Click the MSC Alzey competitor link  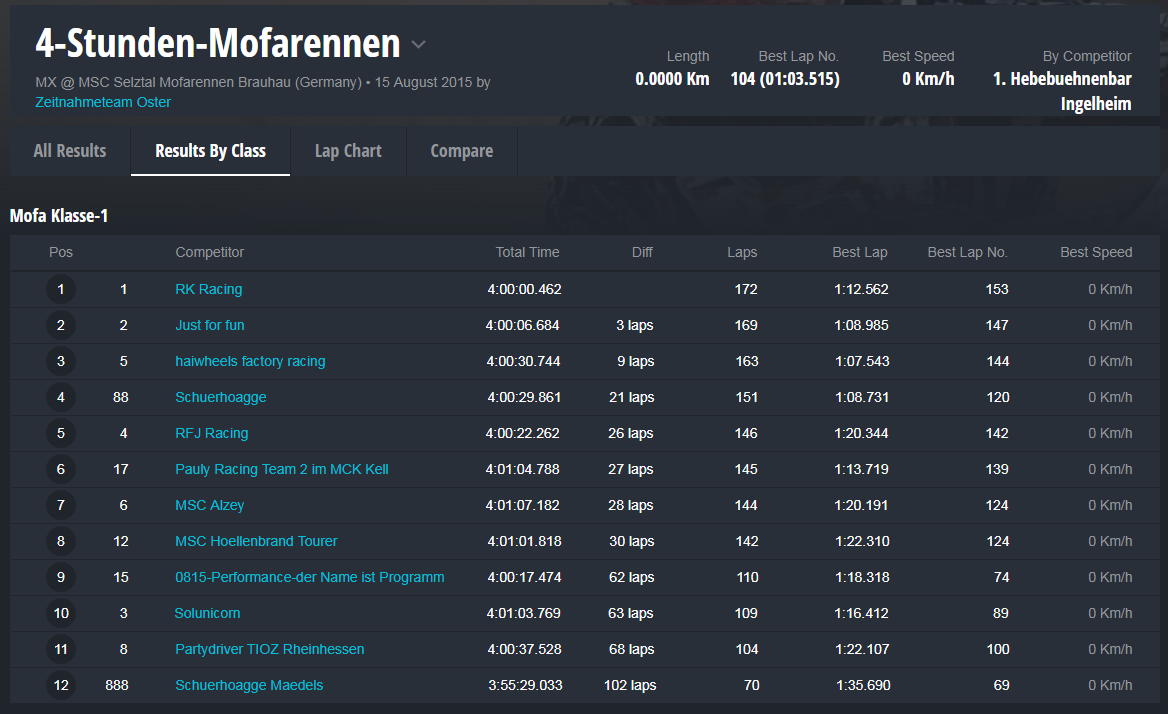point(209,505)
